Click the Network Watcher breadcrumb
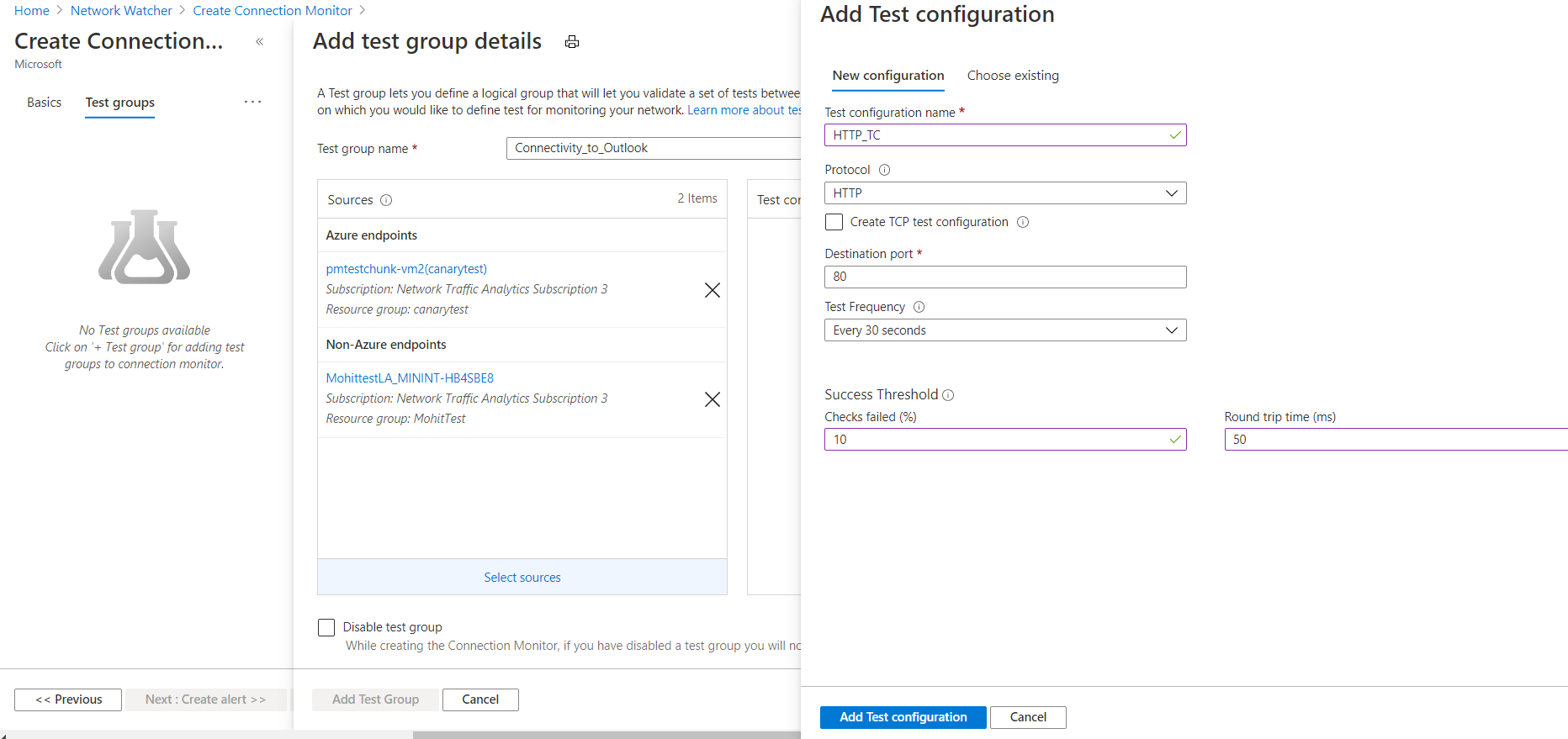This screenshot has height=739, width=1568. coord(121,11)
